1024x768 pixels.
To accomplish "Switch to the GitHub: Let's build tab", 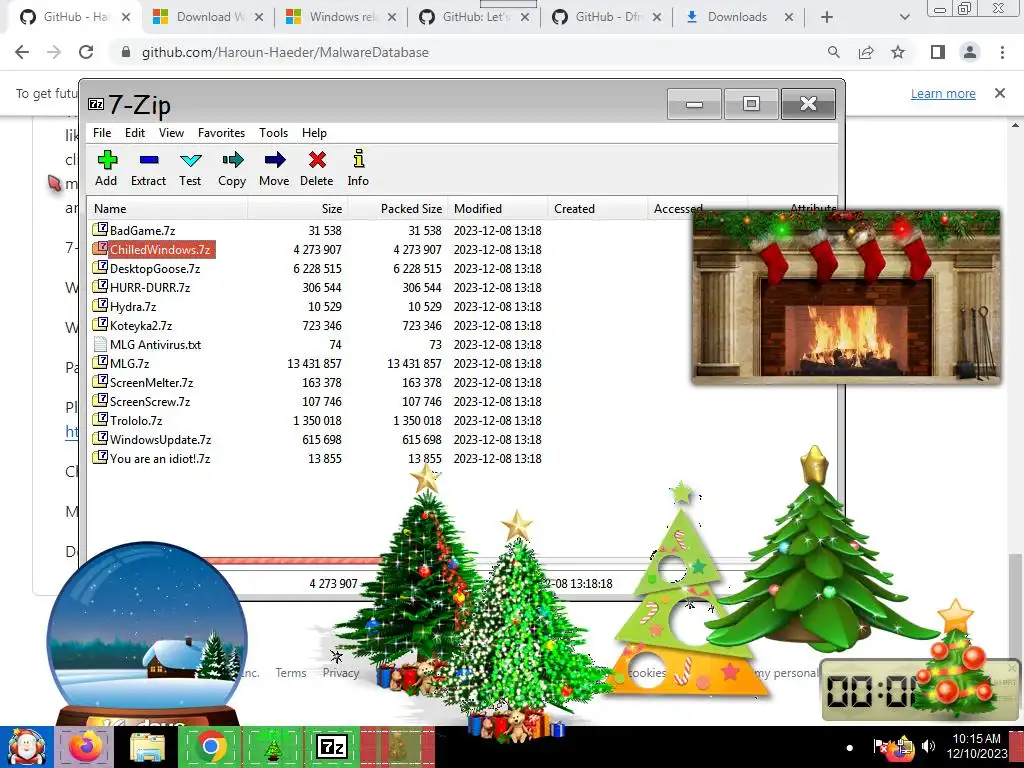I will point(474,17).
